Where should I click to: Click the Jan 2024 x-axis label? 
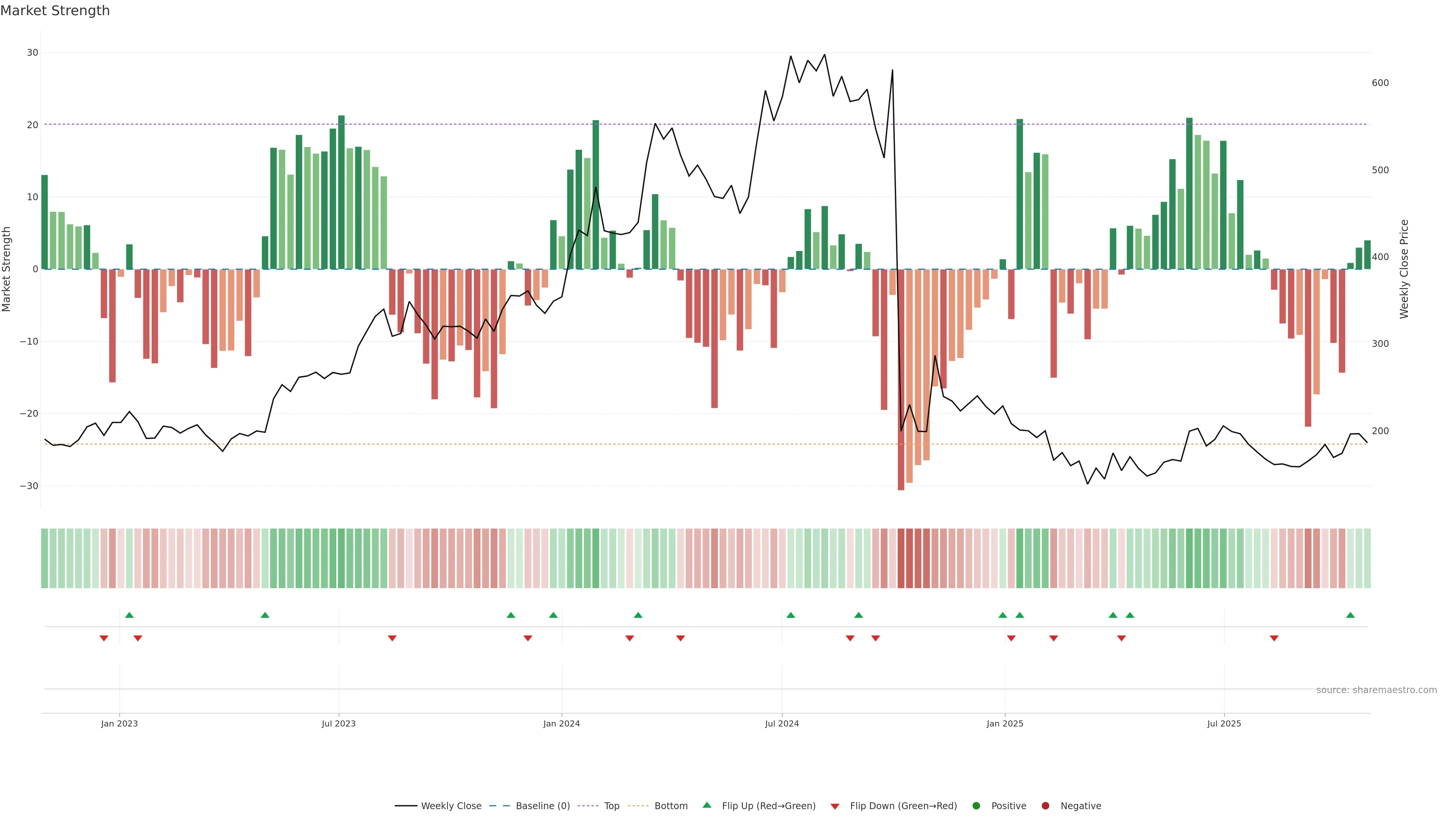561,723
